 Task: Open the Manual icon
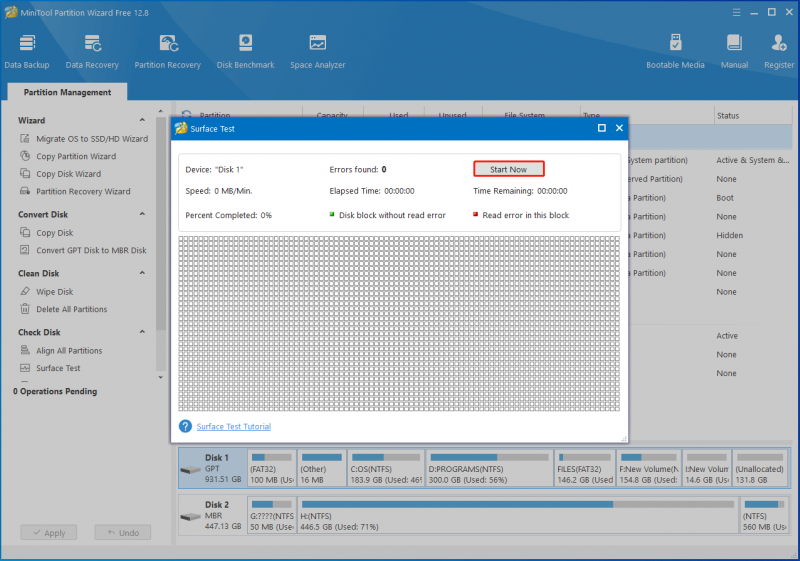pos(734,51)
